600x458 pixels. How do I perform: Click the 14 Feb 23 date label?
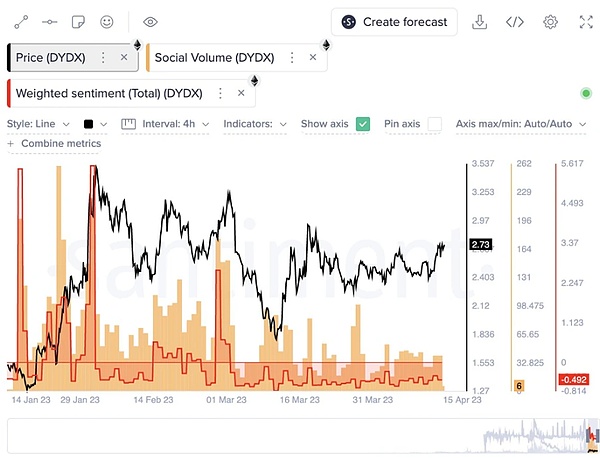153,400
